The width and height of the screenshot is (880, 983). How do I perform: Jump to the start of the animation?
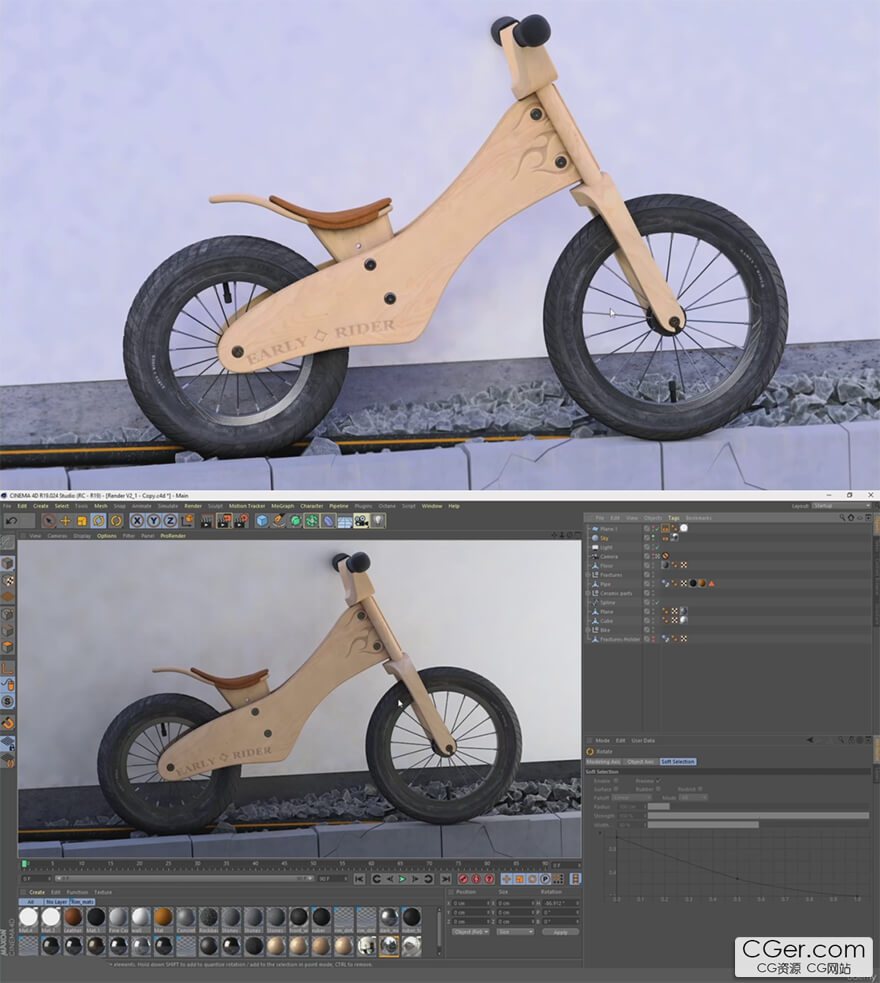[x=359, y=879]
